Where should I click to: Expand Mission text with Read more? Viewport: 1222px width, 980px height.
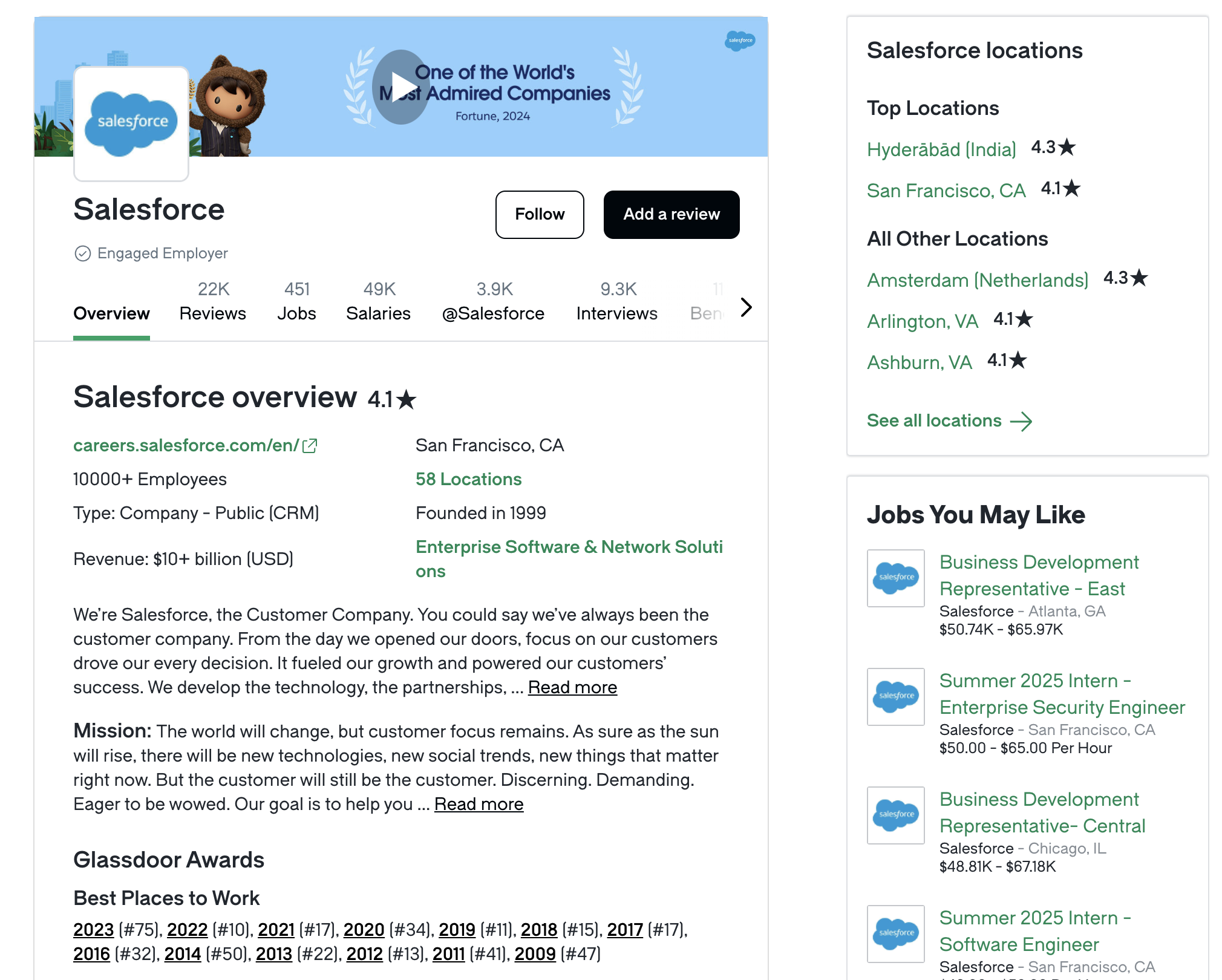click(x=479, y=805)
